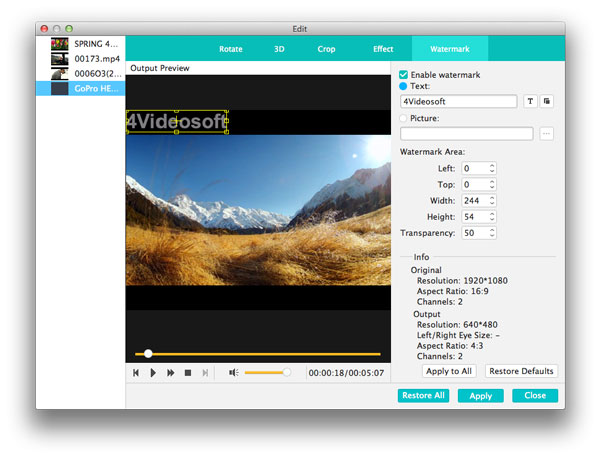Select the Watermark tab
The width and height of the screenshot is (600, 458).
tap(450, 49)
